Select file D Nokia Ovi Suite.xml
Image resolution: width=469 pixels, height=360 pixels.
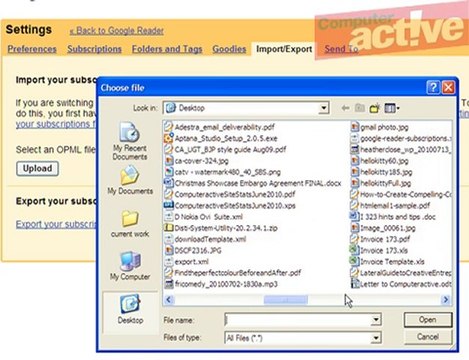[x=204, y=217]
